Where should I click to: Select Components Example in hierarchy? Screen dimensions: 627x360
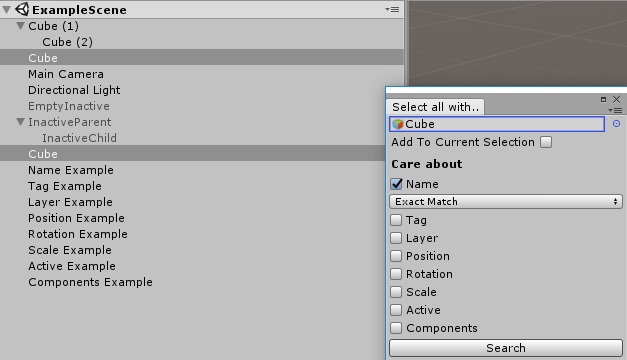click(x=90, y=282)
